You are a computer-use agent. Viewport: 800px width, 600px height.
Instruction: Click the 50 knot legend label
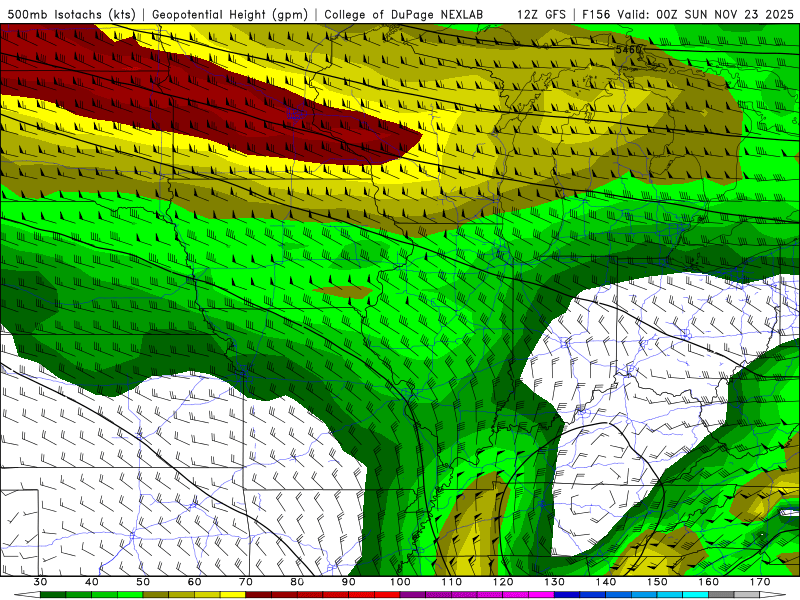[x=143, y=582]
